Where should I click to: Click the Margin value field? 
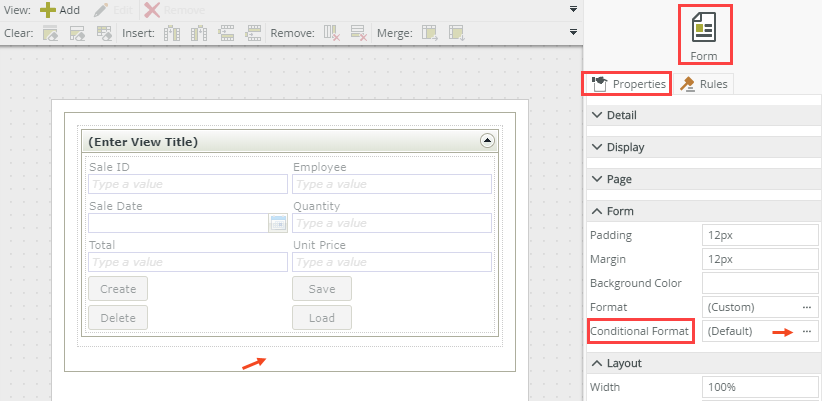[x=760, y=259]
